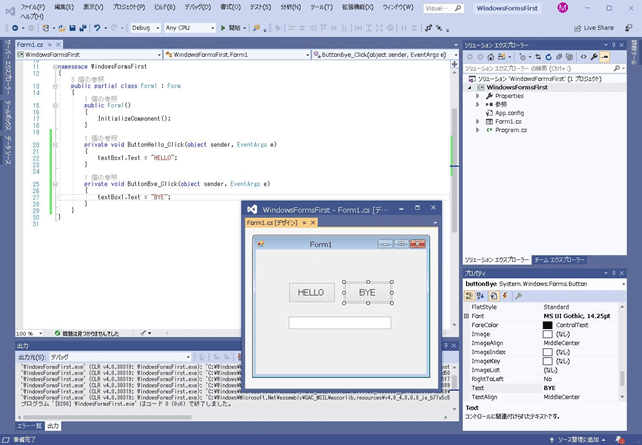Open the ファイル(F) menu
Viewport: 642px width, 445px height.
click(33, 7)
